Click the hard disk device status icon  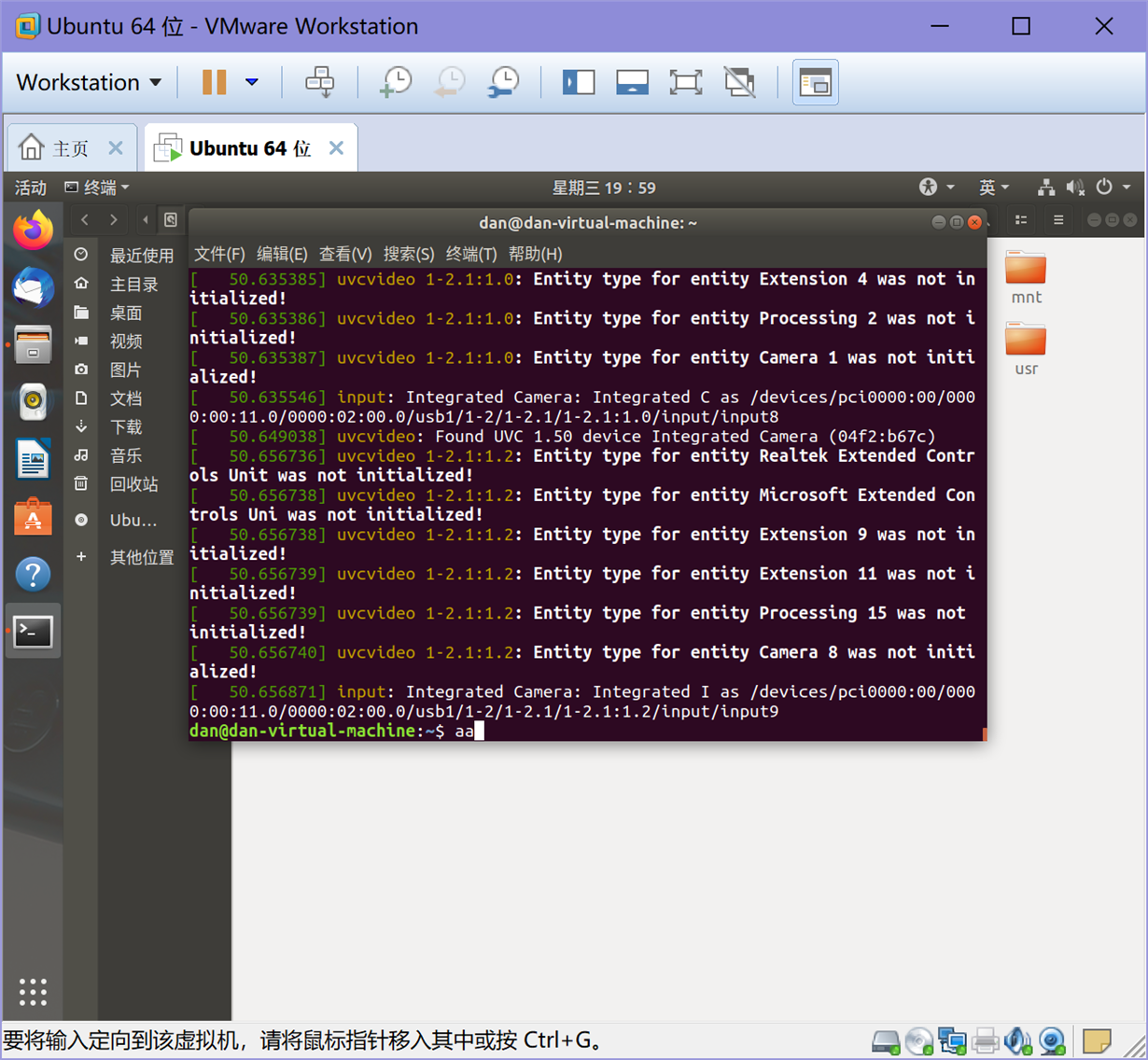coord(885,1040)
